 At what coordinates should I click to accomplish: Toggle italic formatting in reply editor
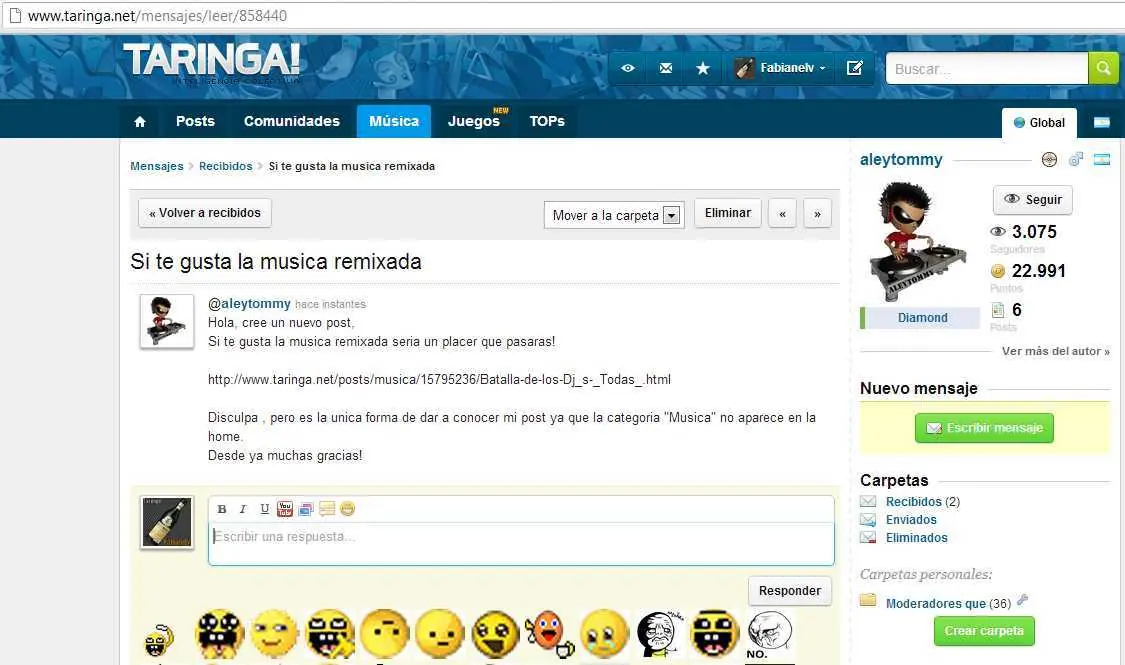pyautogui.click(x=243, y=509)
